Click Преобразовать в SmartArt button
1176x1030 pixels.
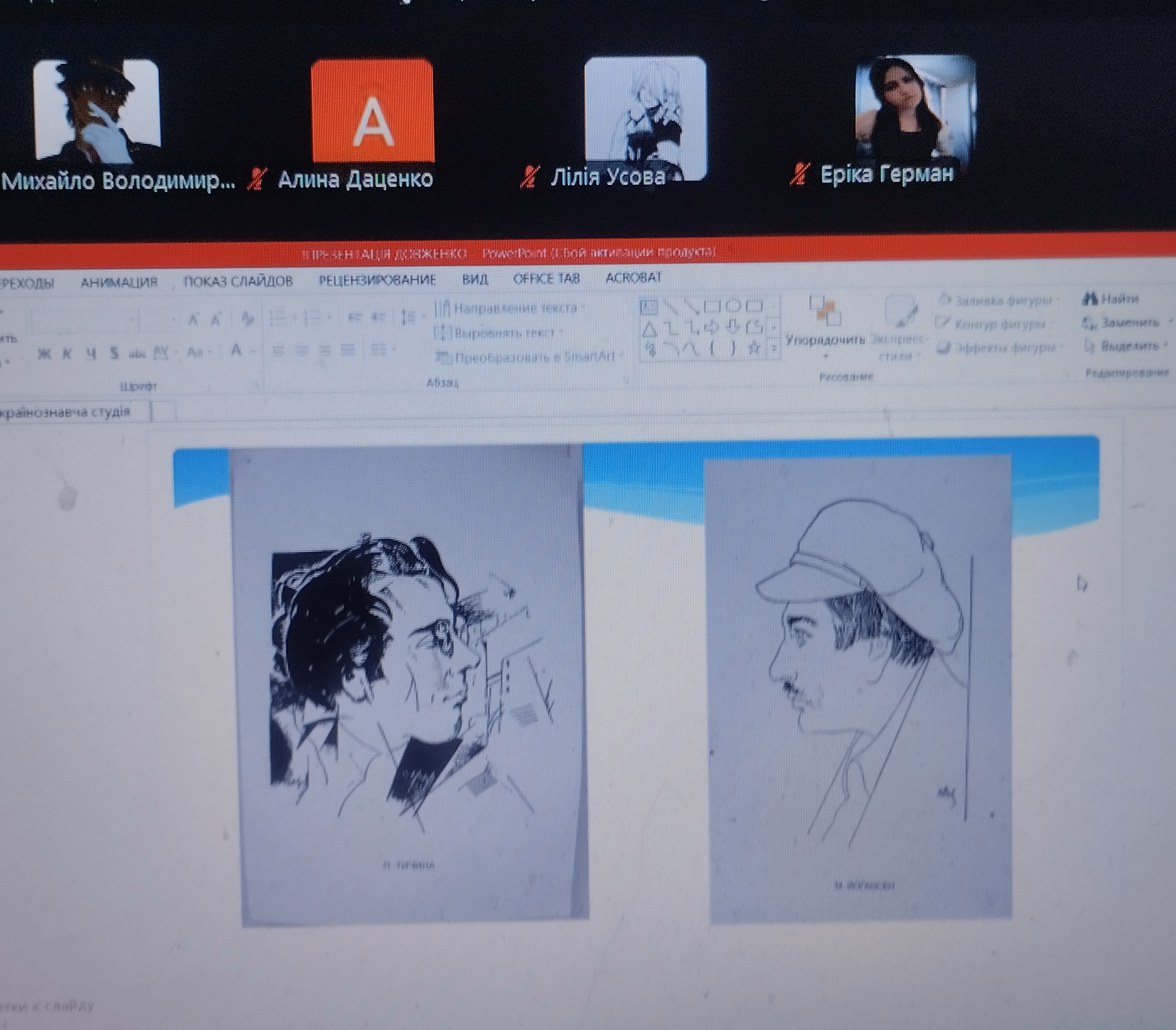[532, 357]
